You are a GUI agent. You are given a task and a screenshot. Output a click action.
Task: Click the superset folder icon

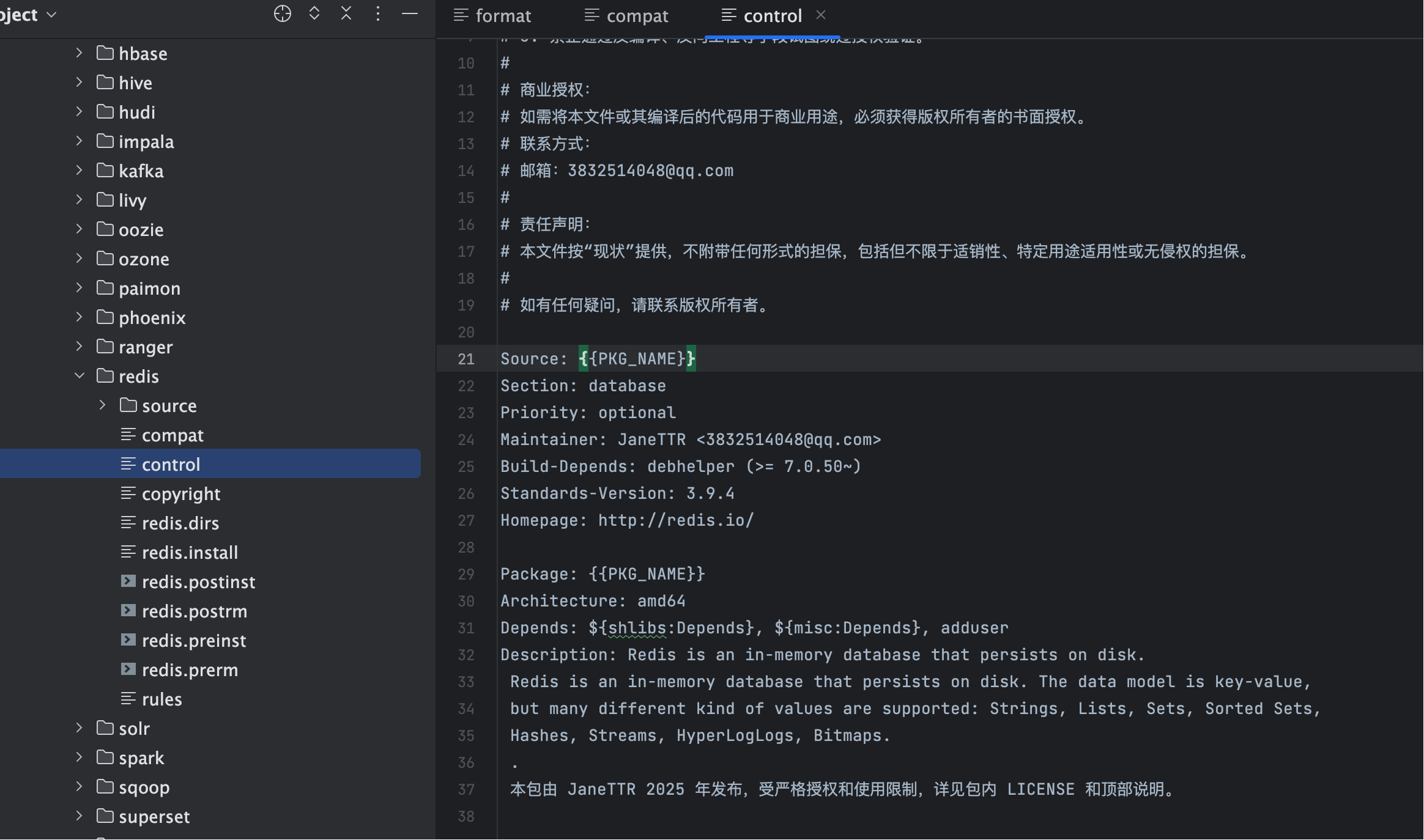[x=105, y=816]
